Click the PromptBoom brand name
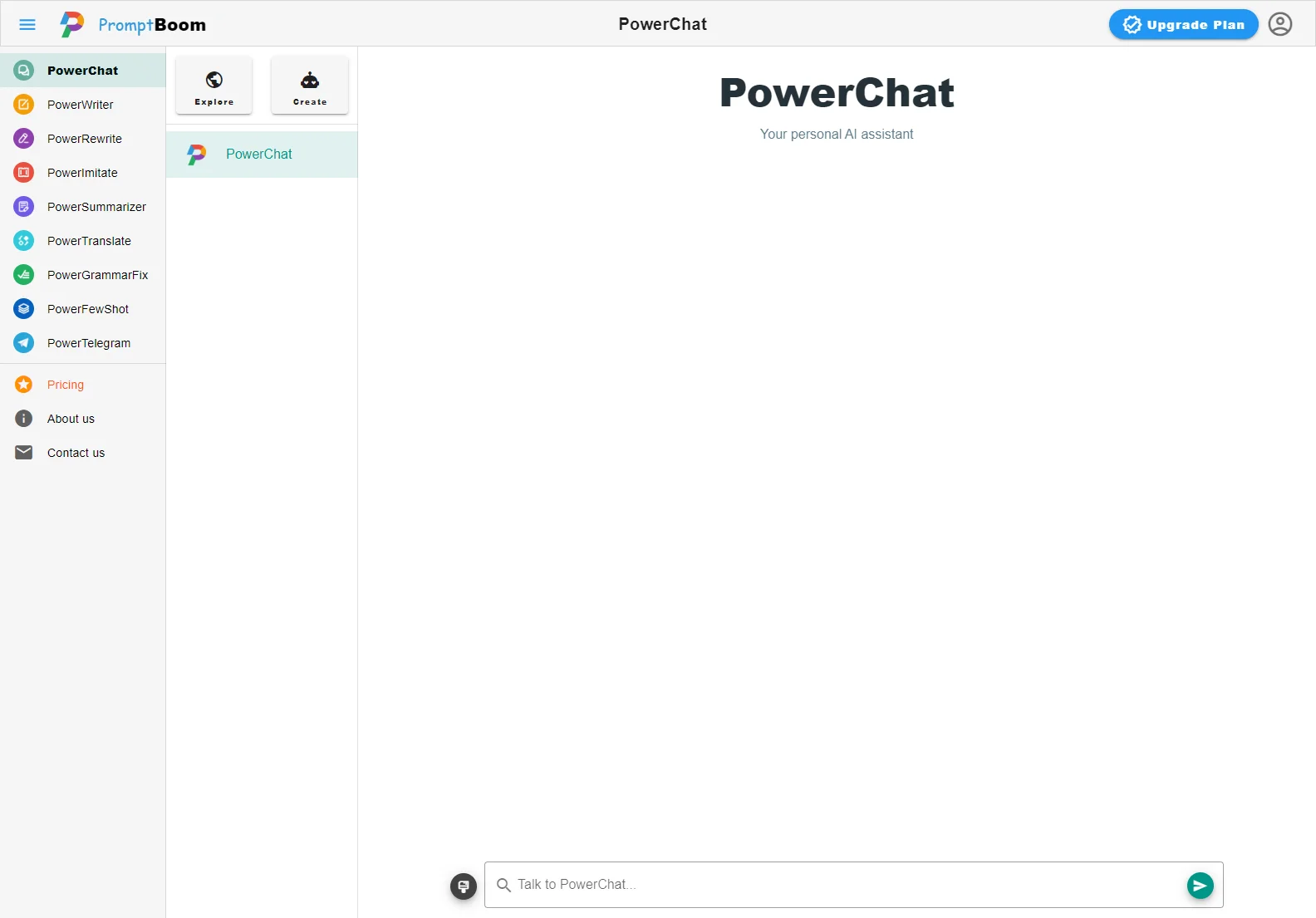The image size is (1316, 918). pyautogui.click(x=152, y=25)
